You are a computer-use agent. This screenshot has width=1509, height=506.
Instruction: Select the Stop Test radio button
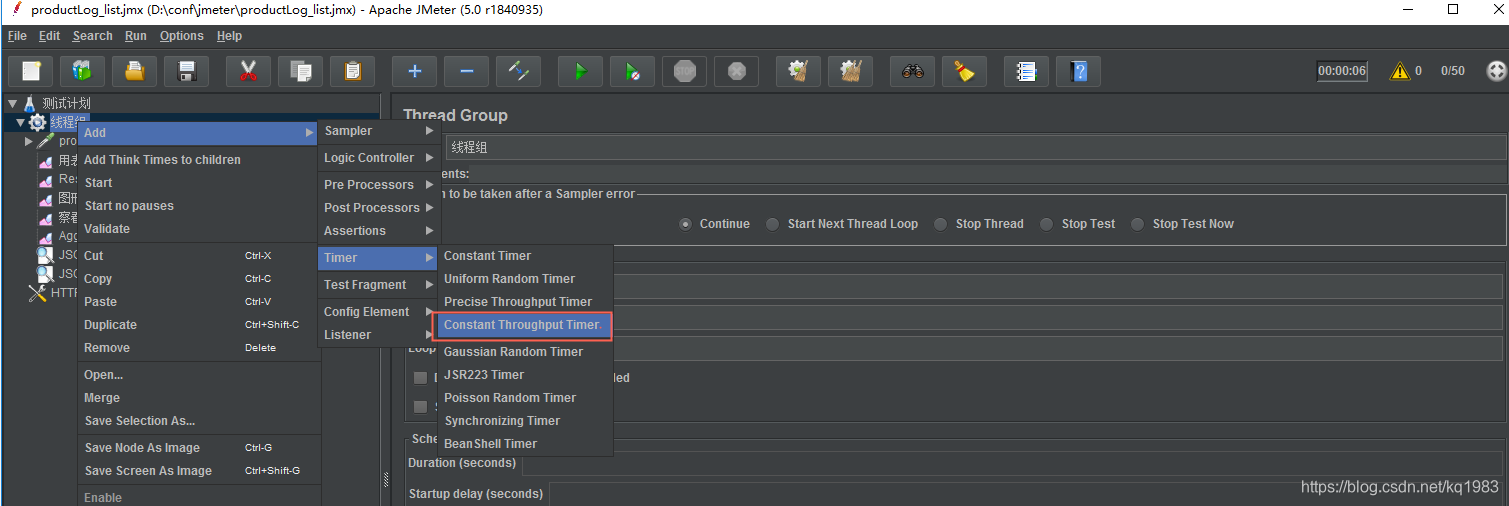pos(1046,224)
